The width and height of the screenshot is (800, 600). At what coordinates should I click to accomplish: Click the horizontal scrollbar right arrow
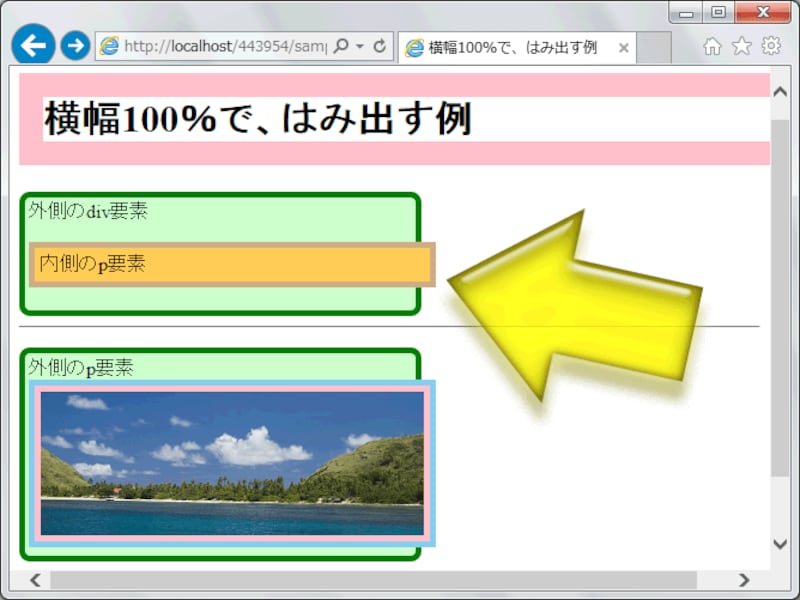pos(745,580)
